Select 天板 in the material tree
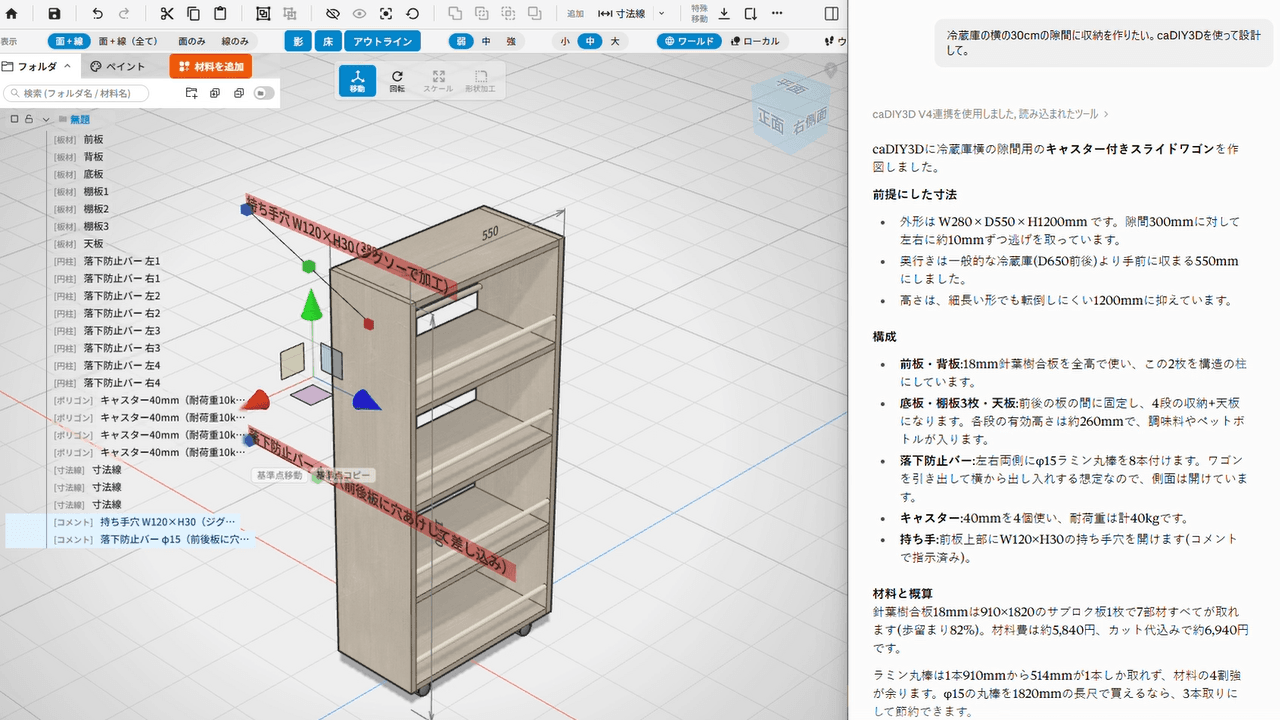 (x=93, y=244)
